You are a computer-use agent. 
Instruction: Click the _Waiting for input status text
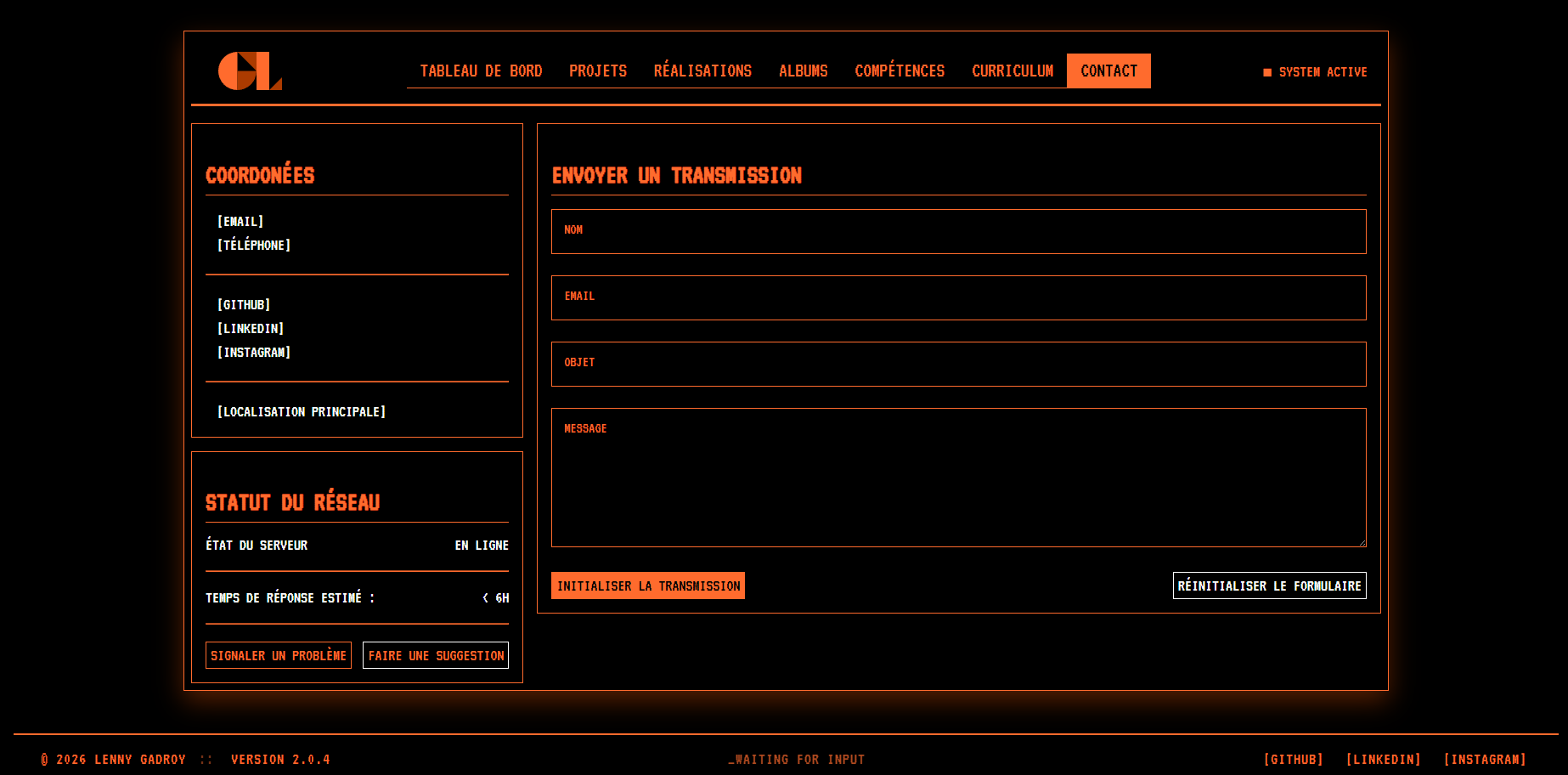[x=796, y=760]
